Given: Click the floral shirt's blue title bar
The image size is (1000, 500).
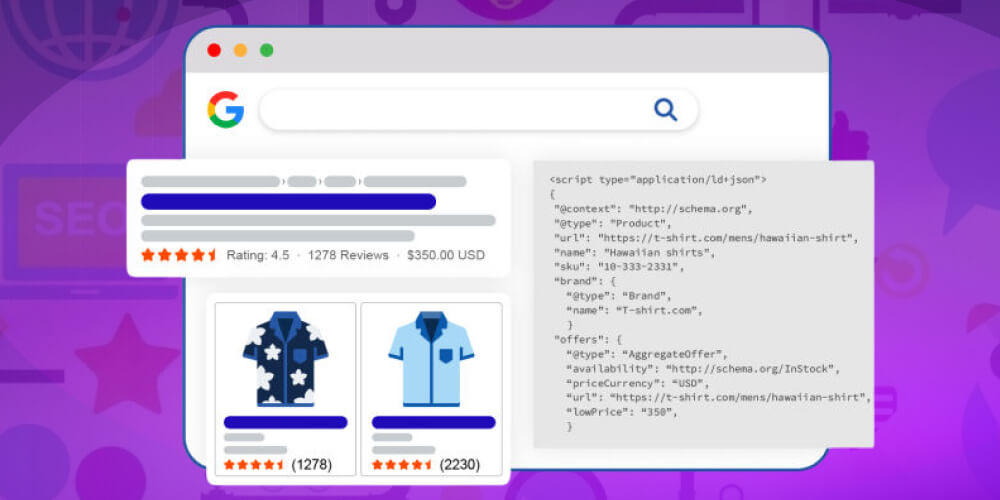Looking at the screenshot, I should pos(285,422).
